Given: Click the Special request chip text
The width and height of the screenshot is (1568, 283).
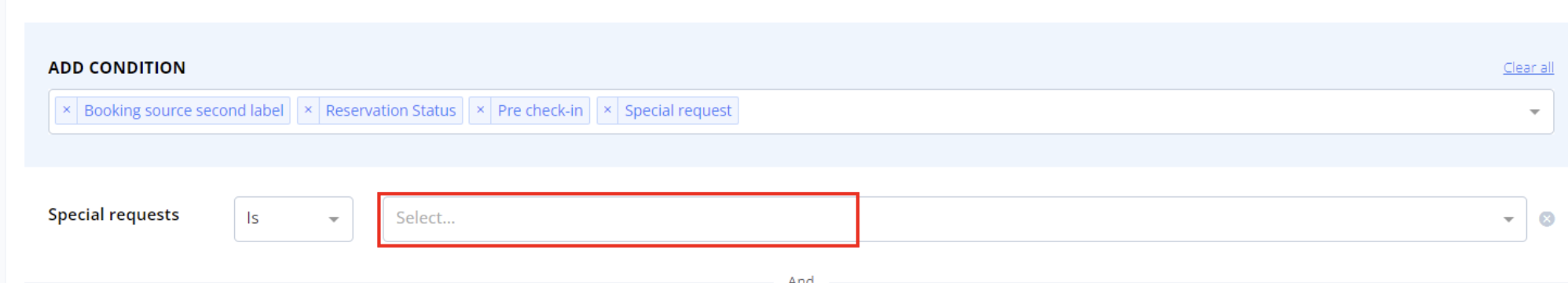Looking at the screenshot, I should (678, 111).
